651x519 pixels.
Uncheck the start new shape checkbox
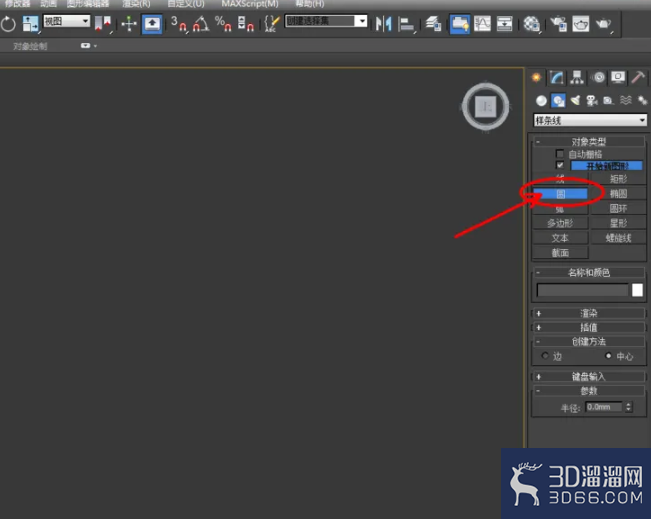(x=560, y=165)
